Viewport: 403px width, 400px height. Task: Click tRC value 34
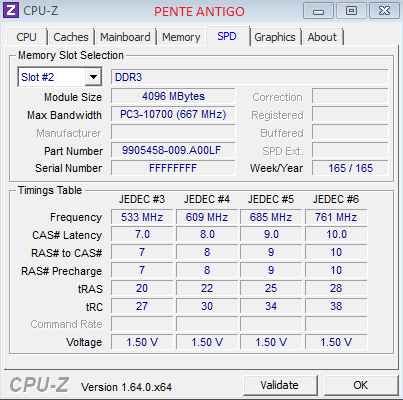271,306
